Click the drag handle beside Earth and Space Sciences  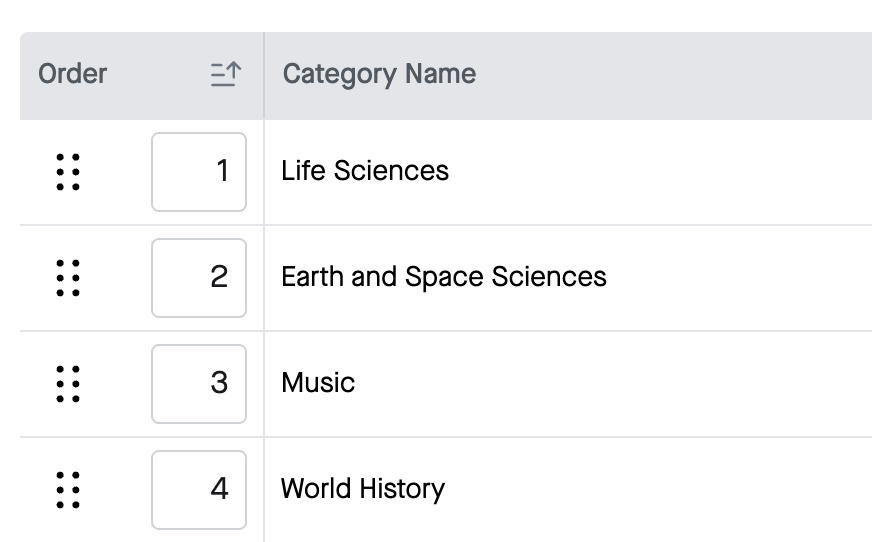(x=68, y=278)
